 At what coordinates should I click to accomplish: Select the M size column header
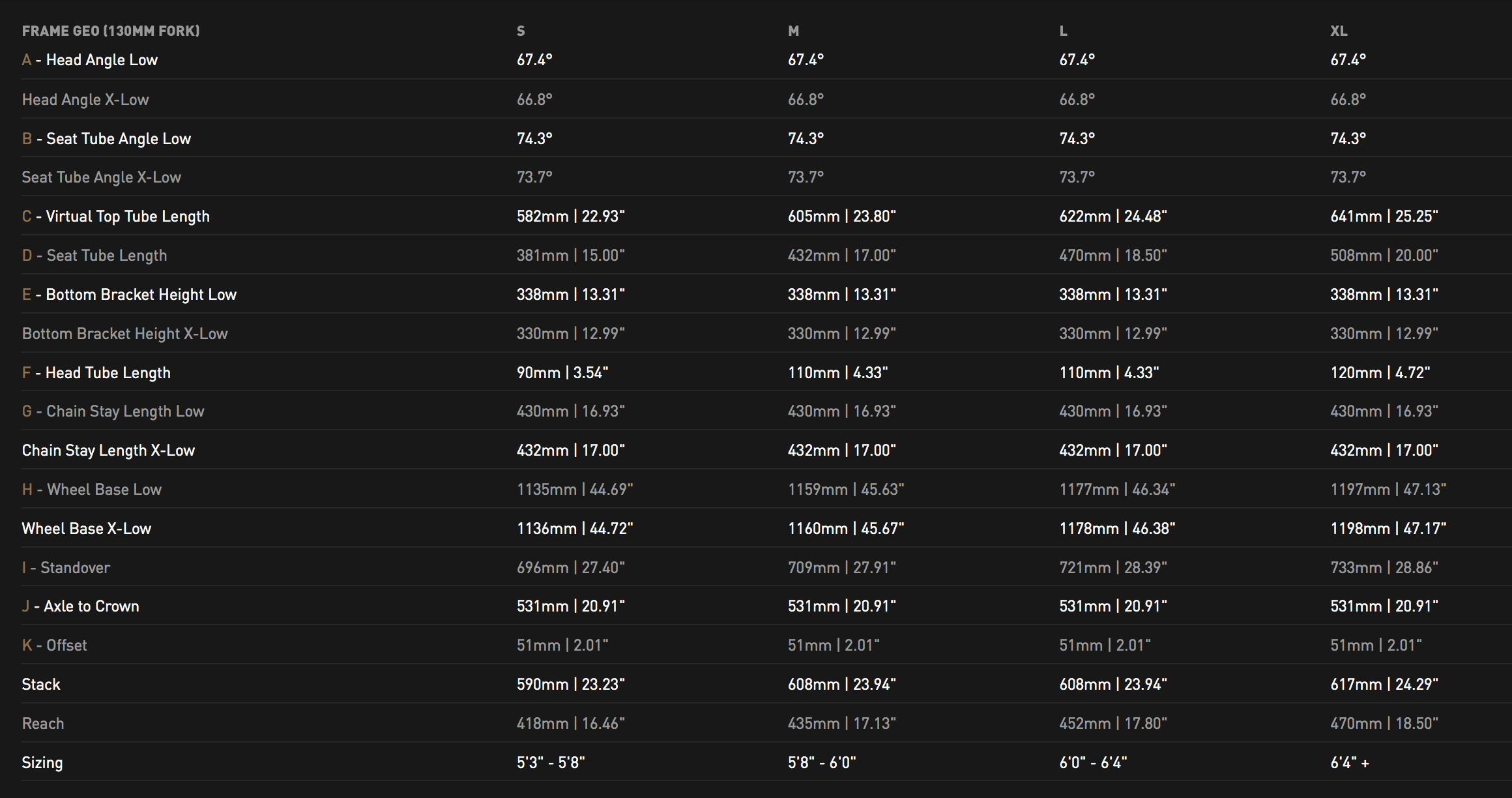click(x=793, y=31)
